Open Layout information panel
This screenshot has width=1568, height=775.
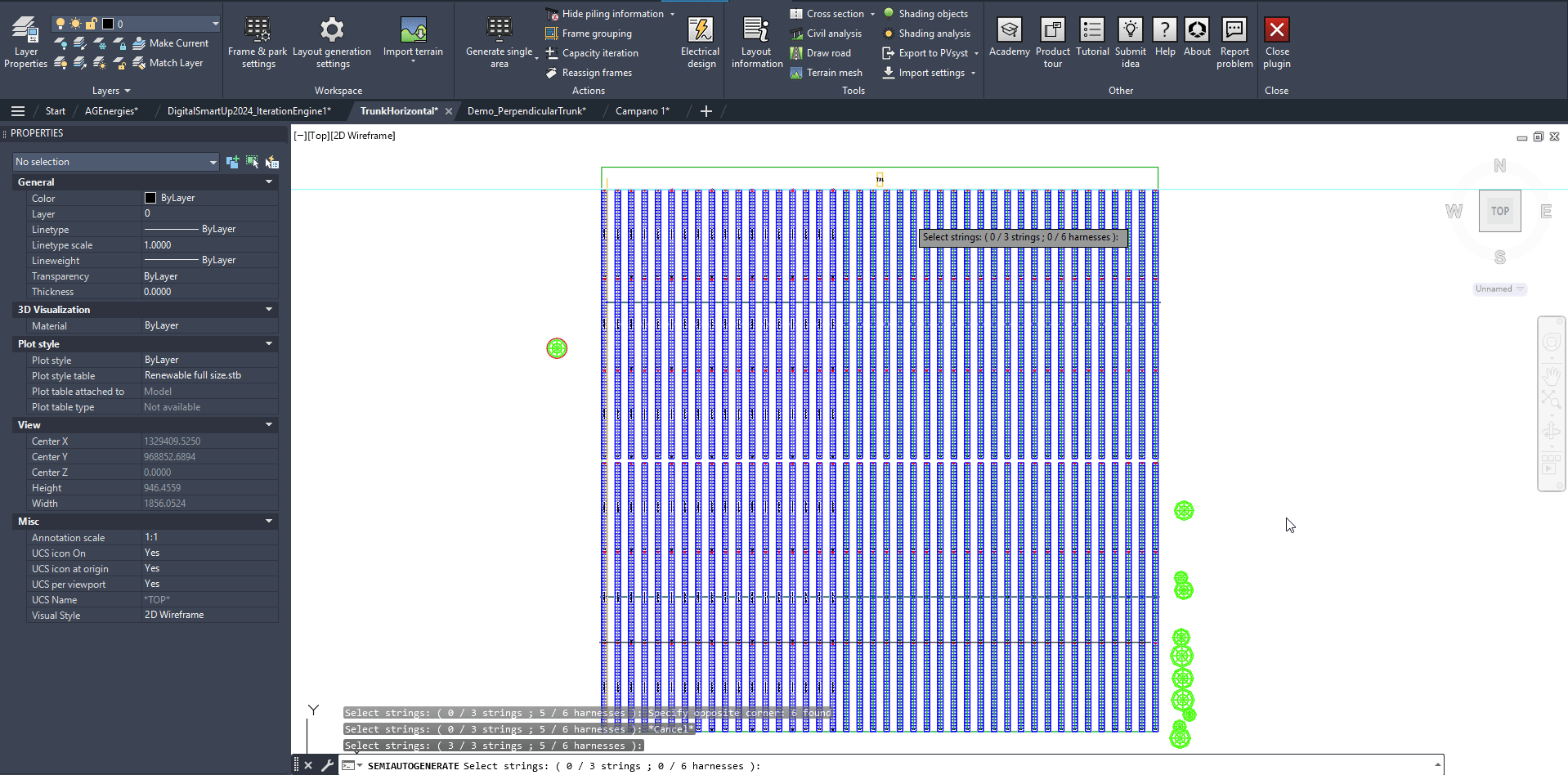757,43
